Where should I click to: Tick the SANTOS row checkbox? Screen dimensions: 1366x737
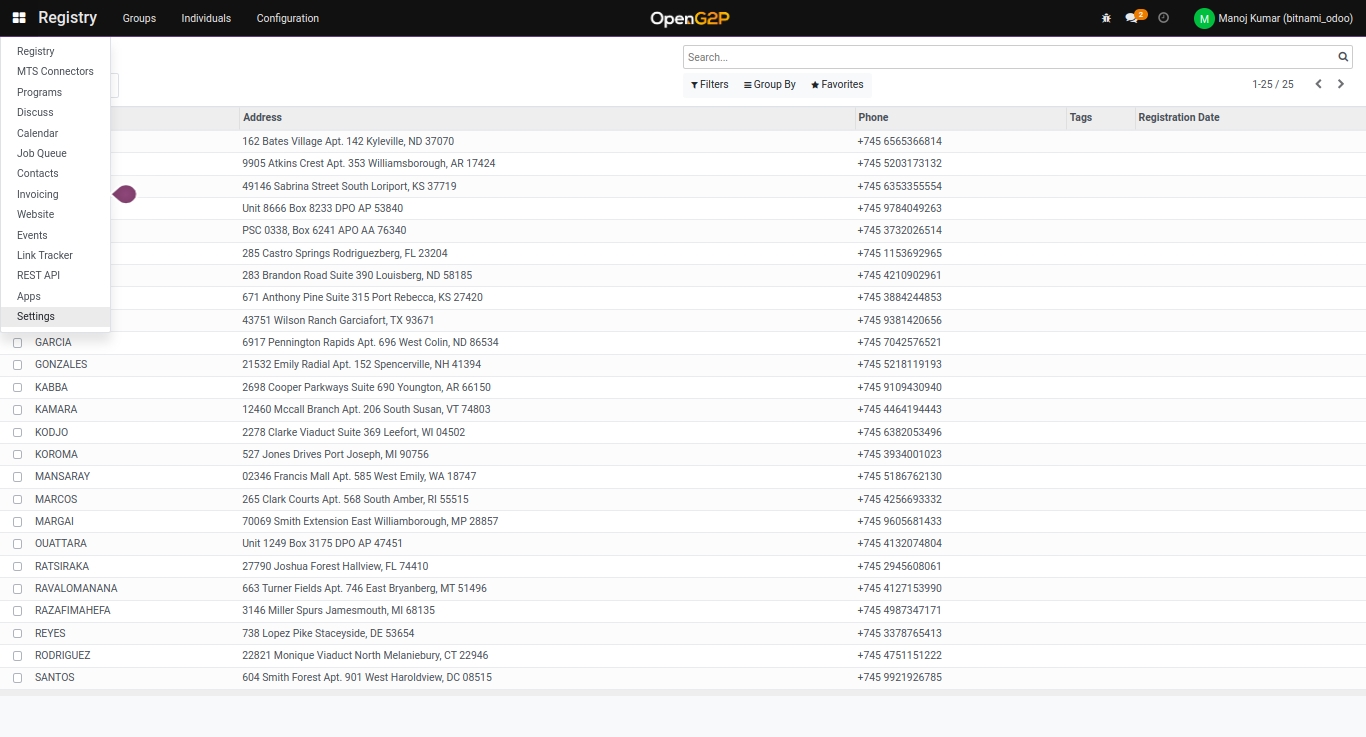point(17,678)
